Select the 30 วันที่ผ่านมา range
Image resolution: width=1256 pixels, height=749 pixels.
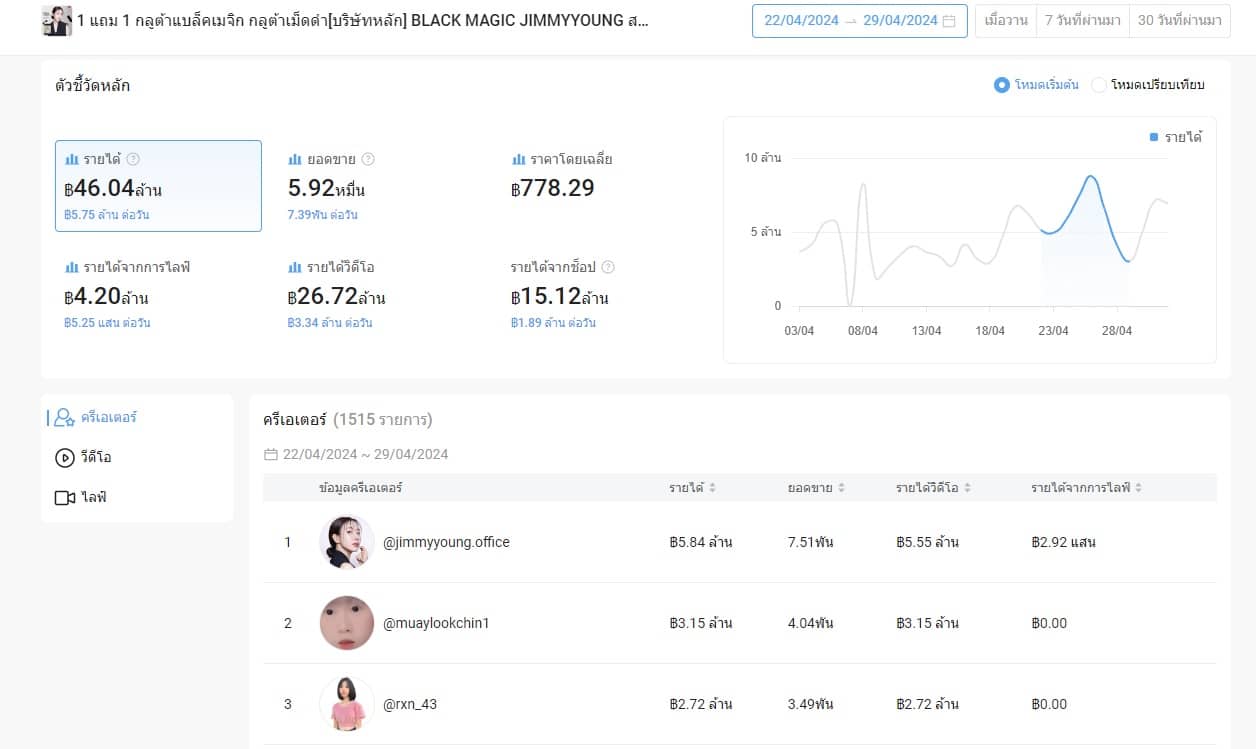pos(1179,21)
